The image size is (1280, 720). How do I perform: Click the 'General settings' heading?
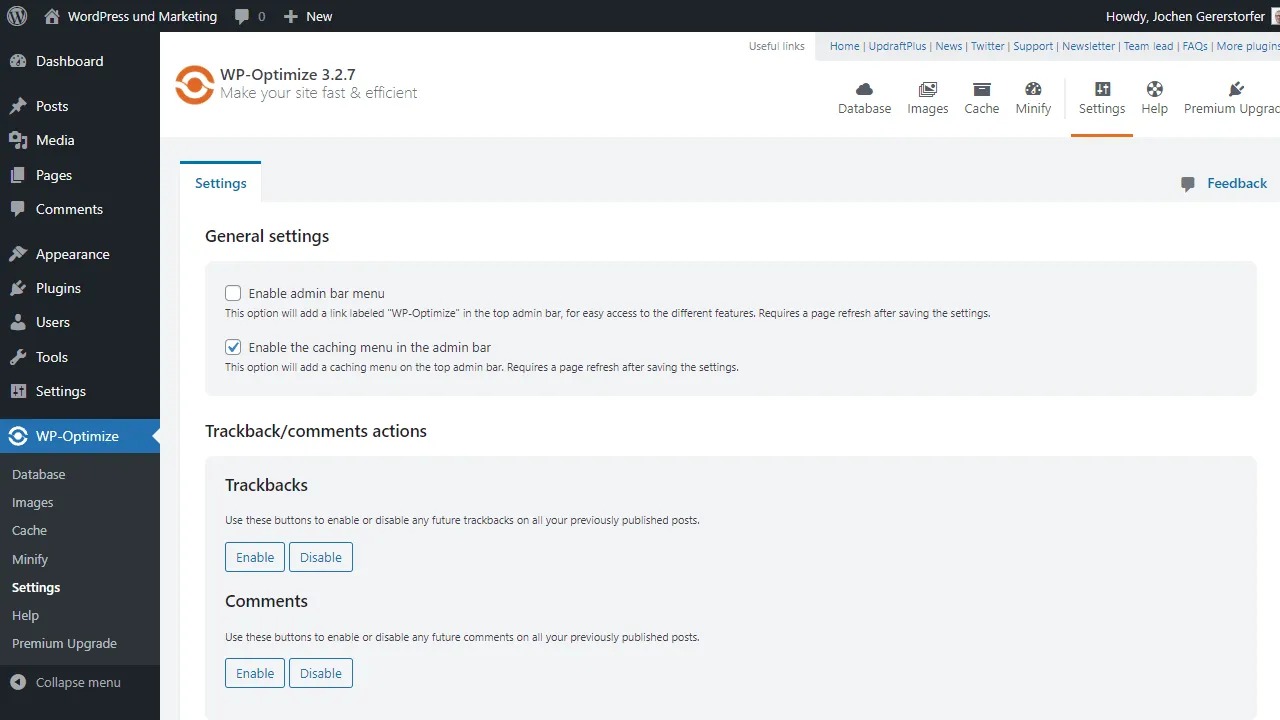coord(267,236)
